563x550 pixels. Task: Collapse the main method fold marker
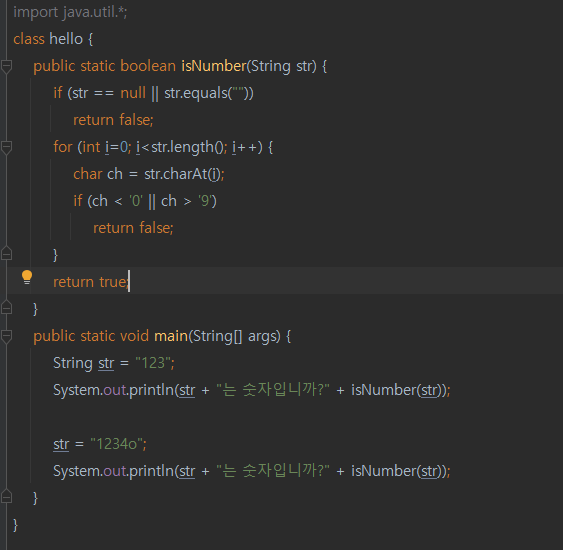[x=6, y=336]
